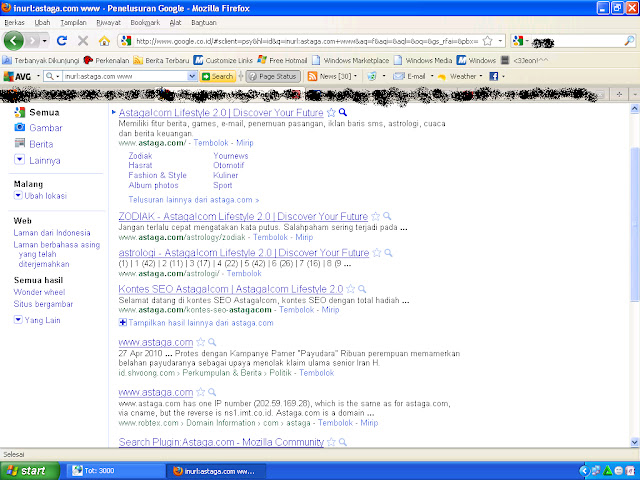Bookmark this page with the URL-bar star
This screenshot has width=640, height=480.
coord(487,41)
